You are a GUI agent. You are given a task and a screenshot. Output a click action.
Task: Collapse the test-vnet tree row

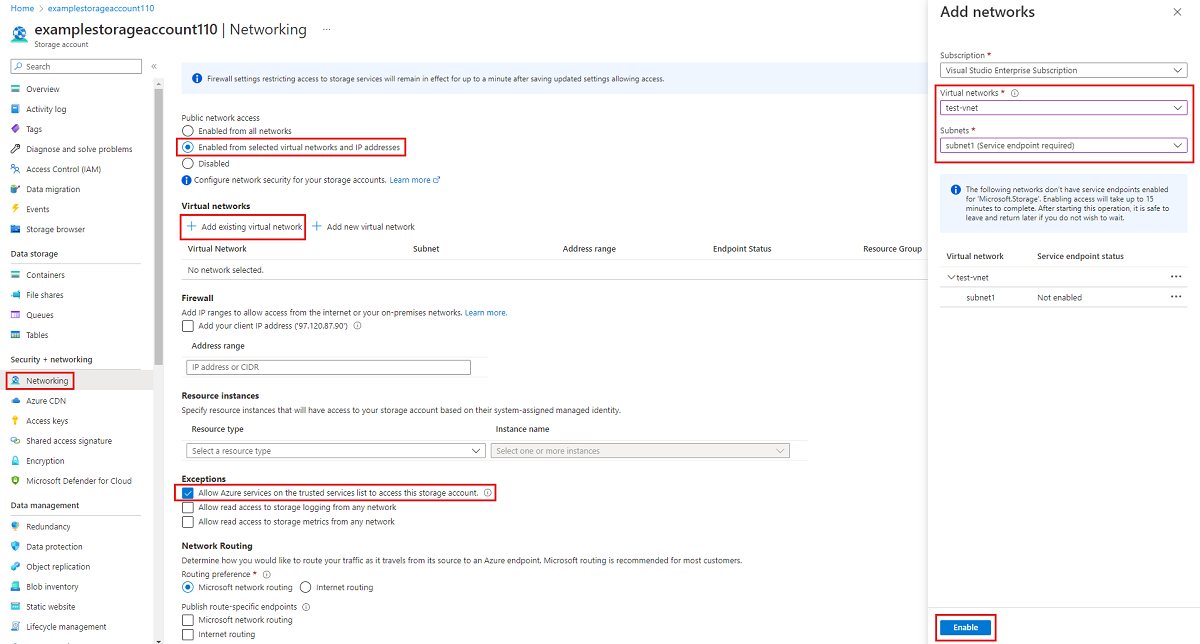950,277
